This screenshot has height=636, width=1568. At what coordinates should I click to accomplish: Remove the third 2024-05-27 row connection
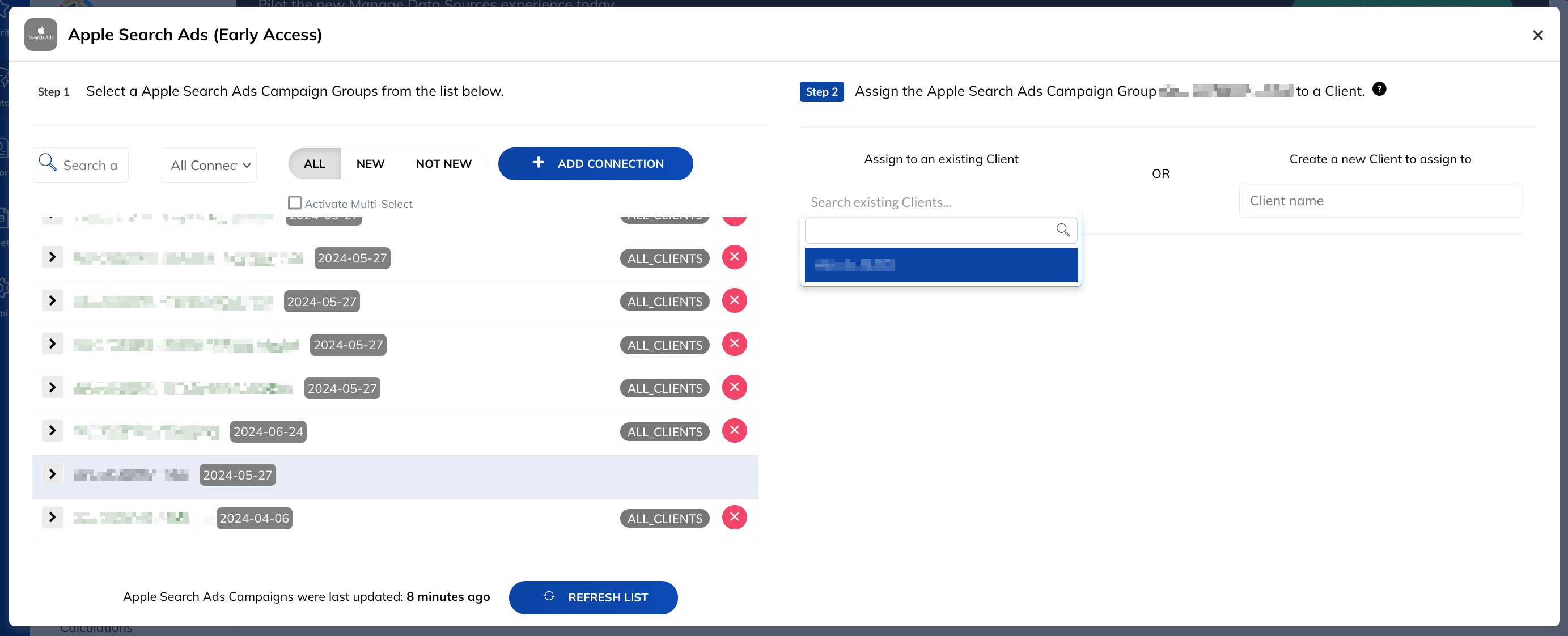[734, 344]
